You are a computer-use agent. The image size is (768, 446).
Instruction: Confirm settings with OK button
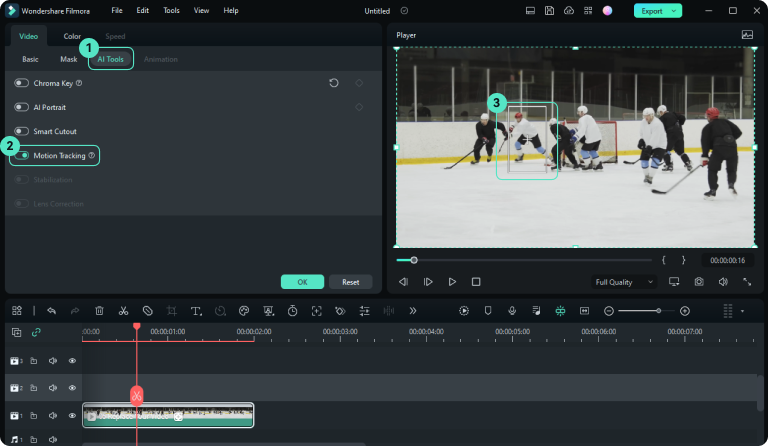tap(302, 282)
